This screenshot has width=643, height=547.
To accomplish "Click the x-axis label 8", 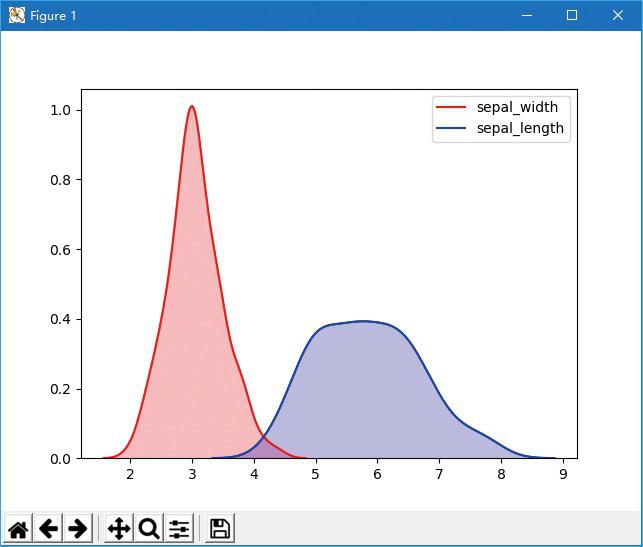I will click(501, 474).
